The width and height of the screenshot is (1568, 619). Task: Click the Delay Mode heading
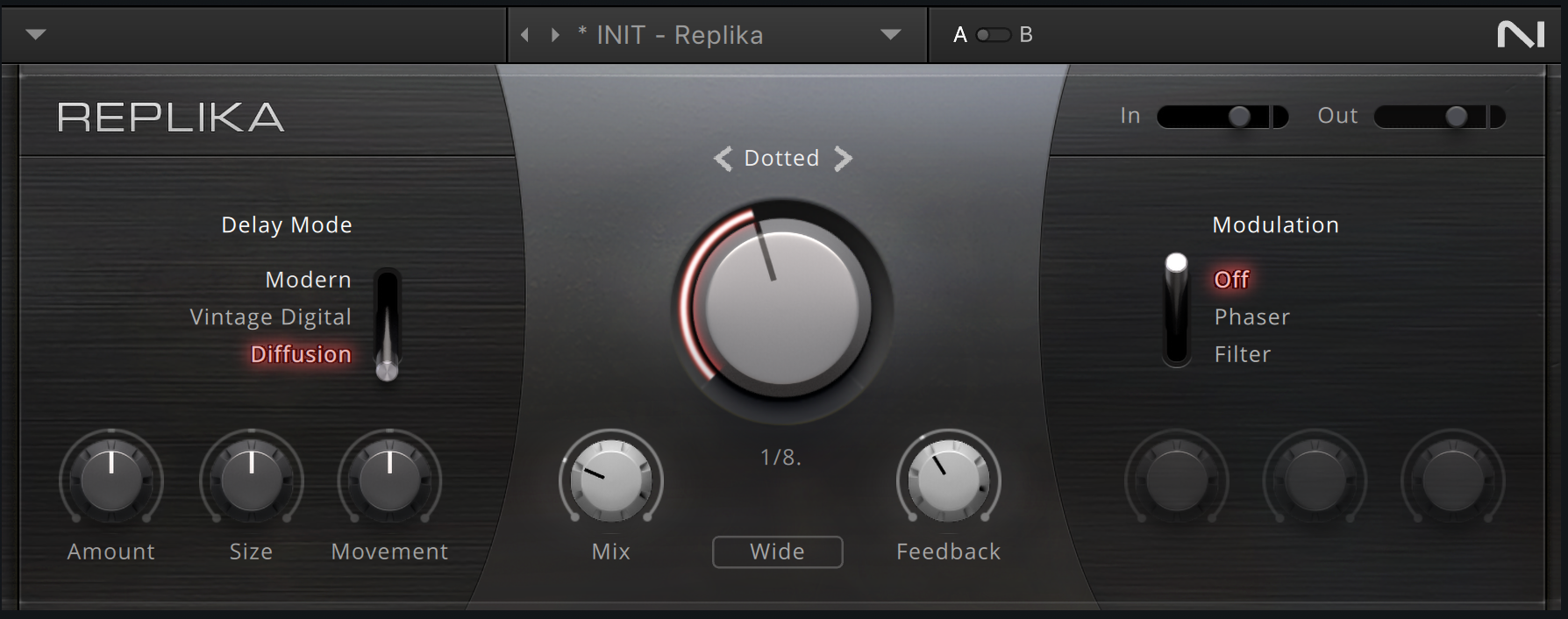(287, 225)
